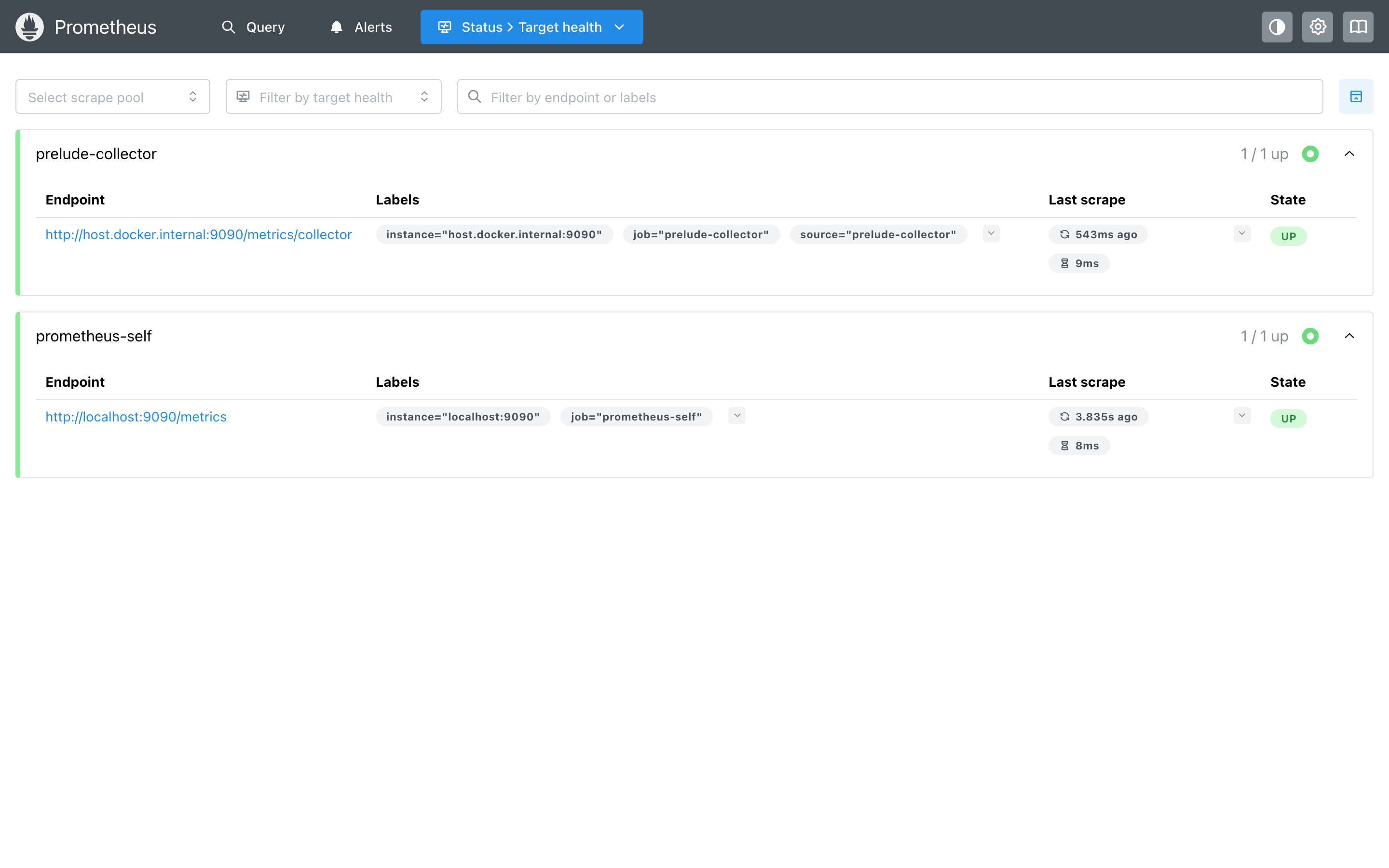Open documentation via the book icon

click(x=1358, y=27)
